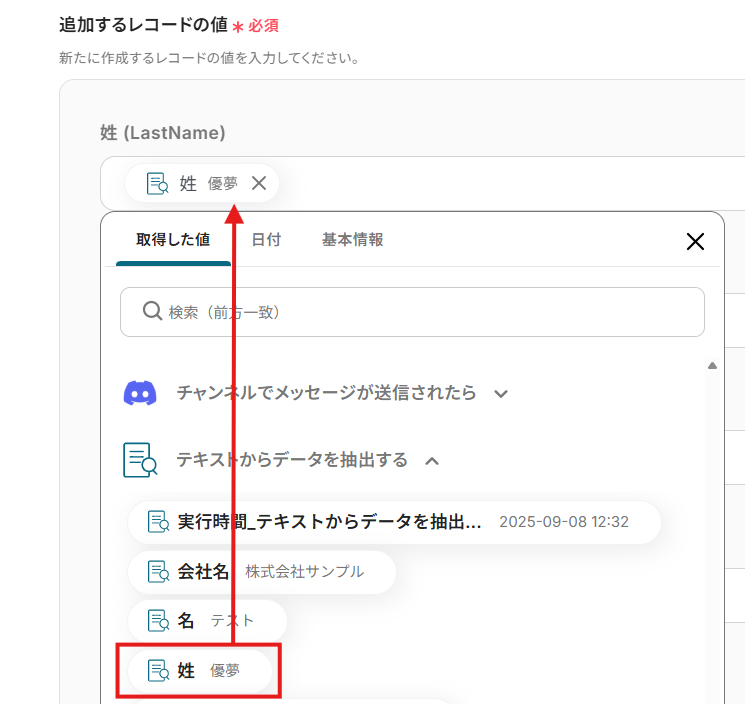The width and height of the screenshot is (745, 704).
Task: Click the icon on the 会社名 row
Action: pyautogui.click(x=158, y=571)
